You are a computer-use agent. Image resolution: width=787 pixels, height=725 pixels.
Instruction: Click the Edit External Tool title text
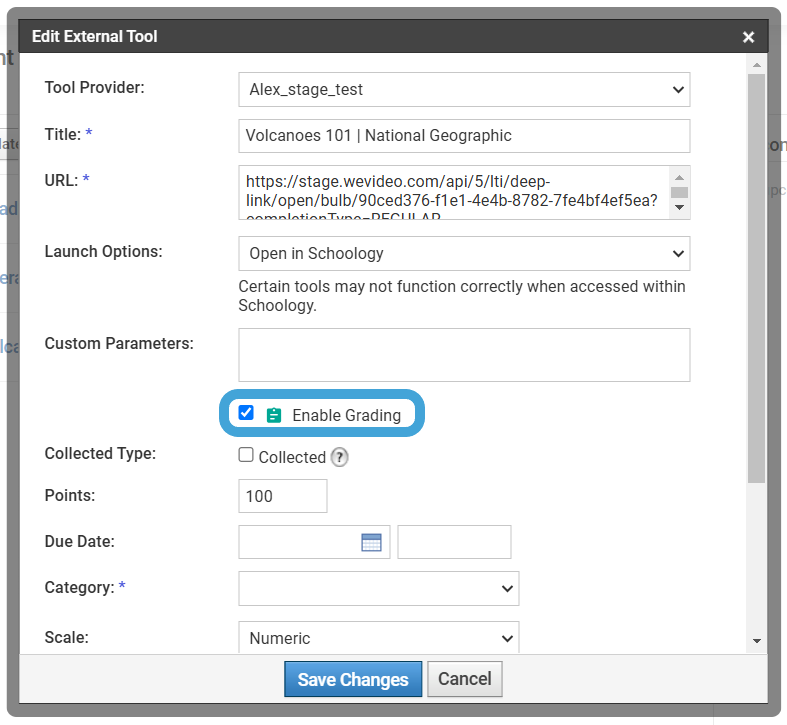(x=94, y=36)
